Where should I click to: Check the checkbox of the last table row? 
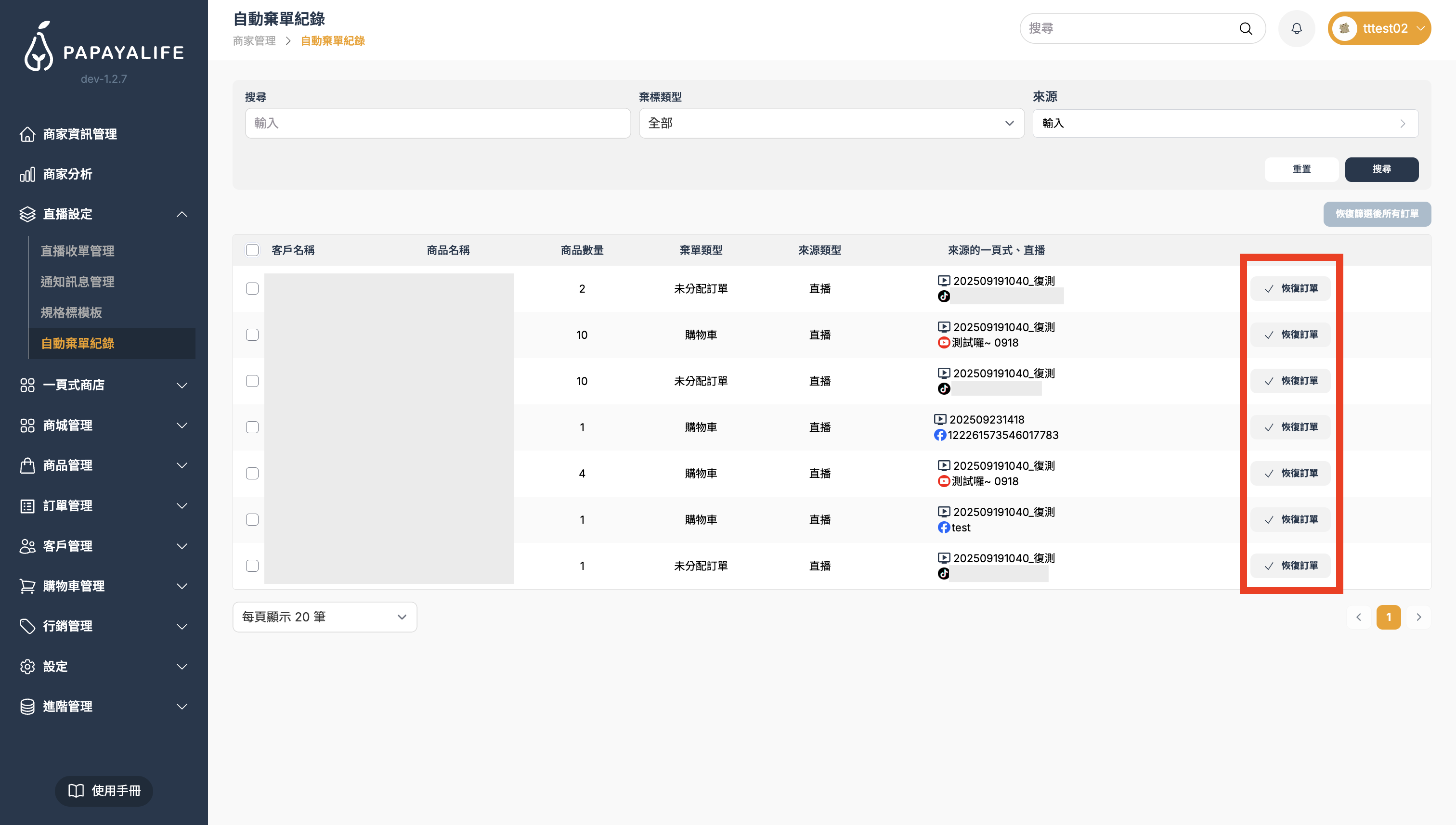click(x=252, y=566)
